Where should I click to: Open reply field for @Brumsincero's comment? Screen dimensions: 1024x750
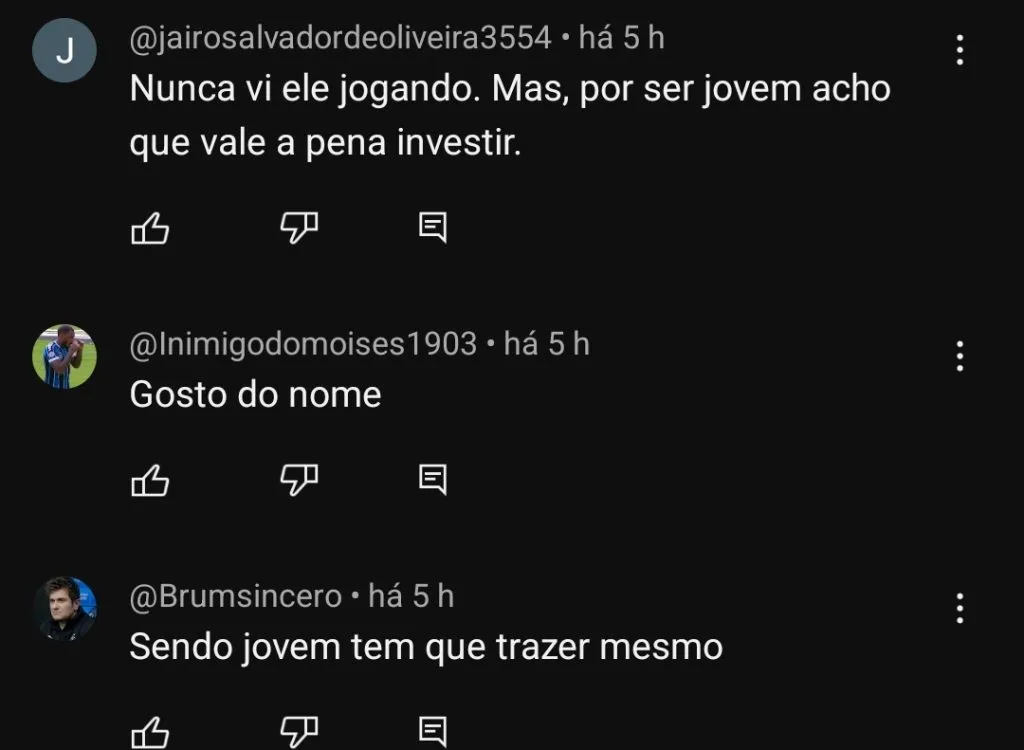coord(430,732)
